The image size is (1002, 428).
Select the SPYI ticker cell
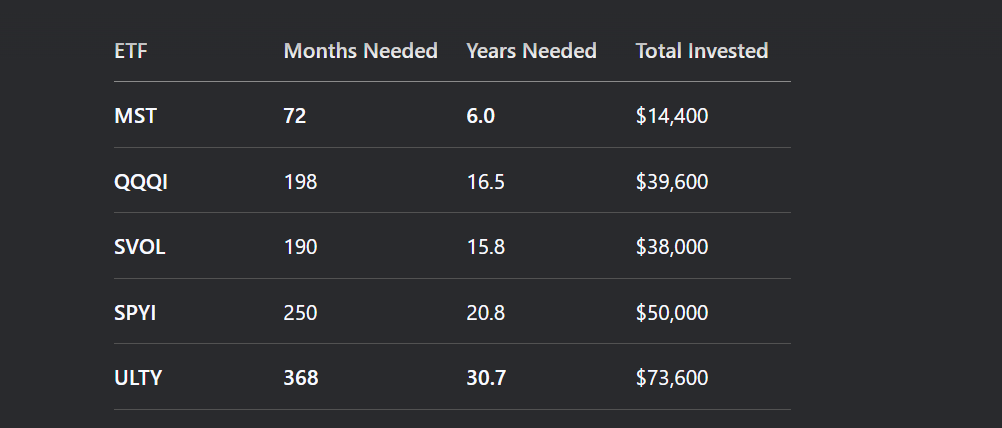(135, 313)
